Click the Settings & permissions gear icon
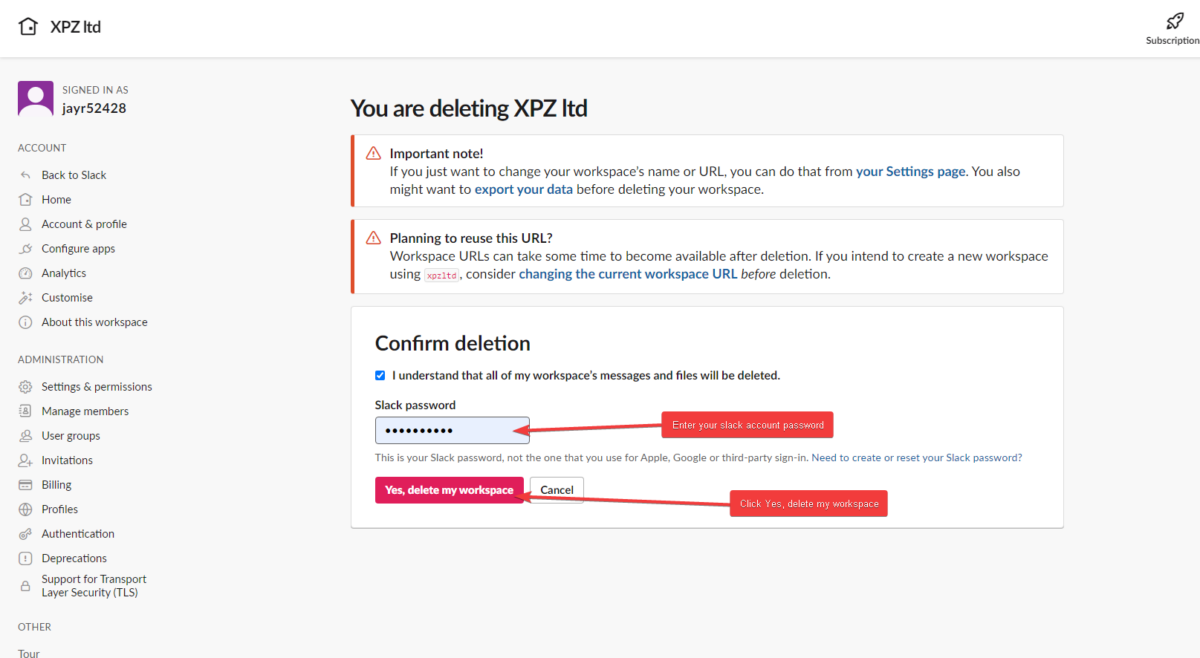This screenshot has width=1200, height=658. [x=25, y=387]
